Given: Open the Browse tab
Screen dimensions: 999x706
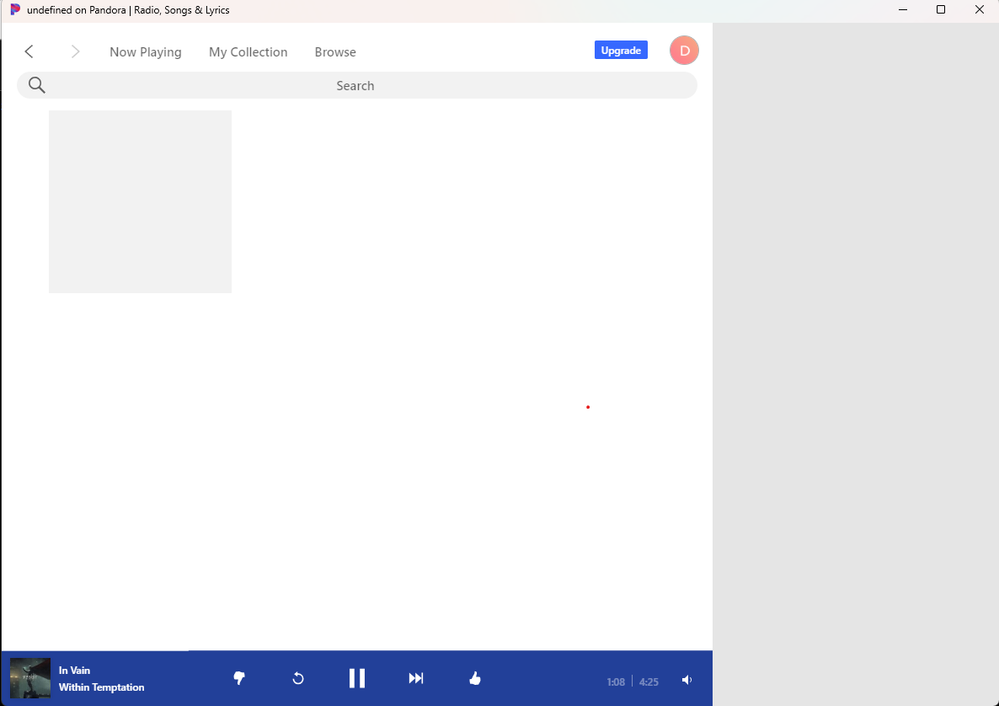Looking at the screenshot, I should tap(335, 52).
